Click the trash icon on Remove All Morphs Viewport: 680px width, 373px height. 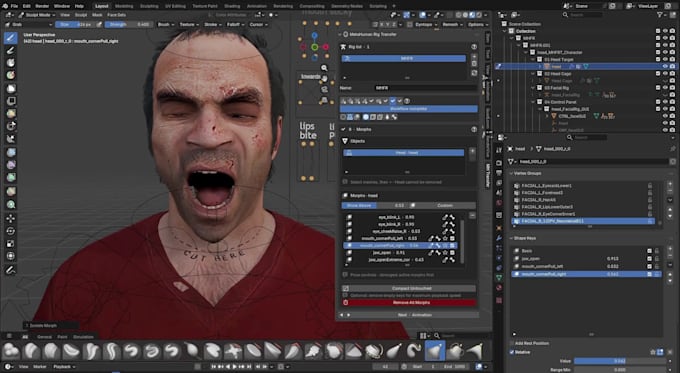(x=346, y=302)
